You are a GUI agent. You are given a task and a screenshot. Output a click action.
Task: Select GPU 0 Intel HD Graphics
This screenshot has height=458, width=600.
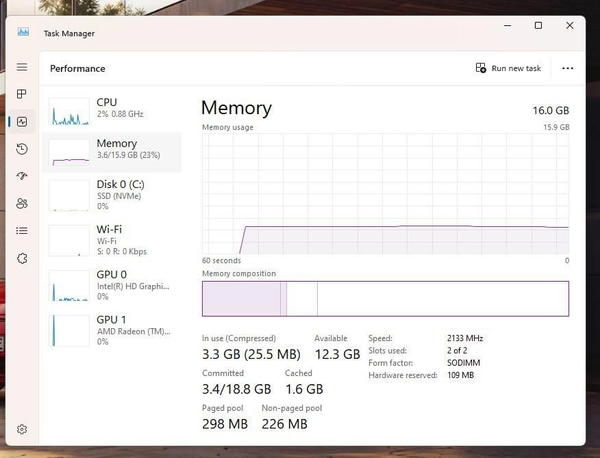click(112, 285)
